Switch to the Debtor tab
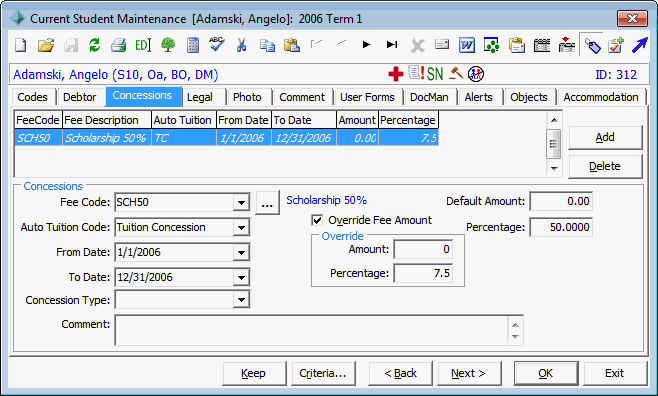Screen dimensions: 658x396 (x=80, y=97)
